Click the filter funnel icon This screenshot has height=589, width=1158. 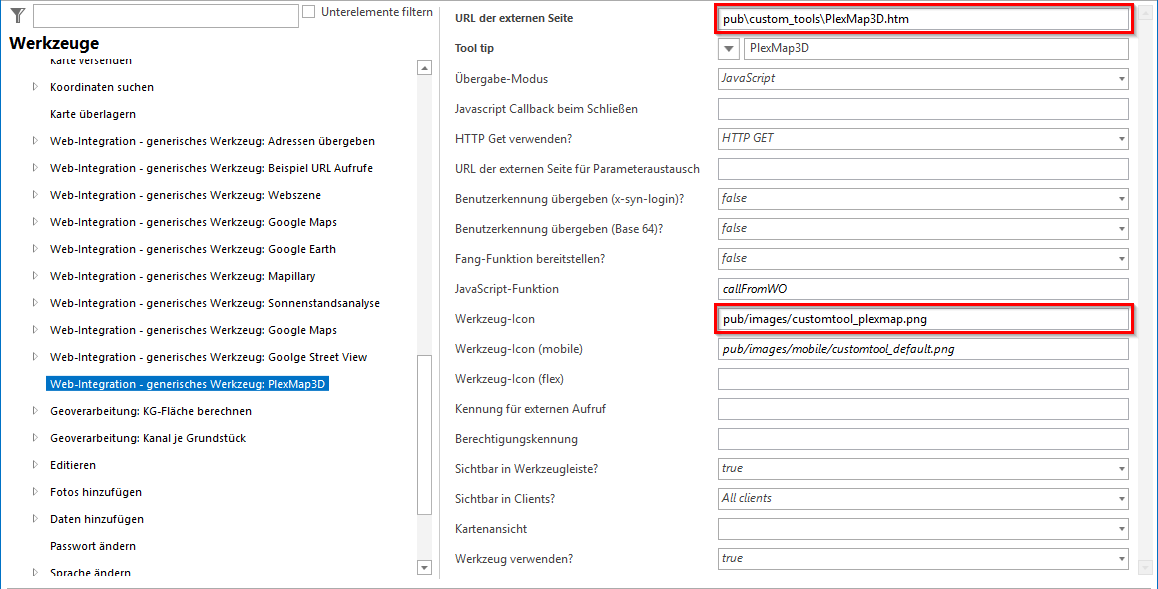tap(17, 15)
